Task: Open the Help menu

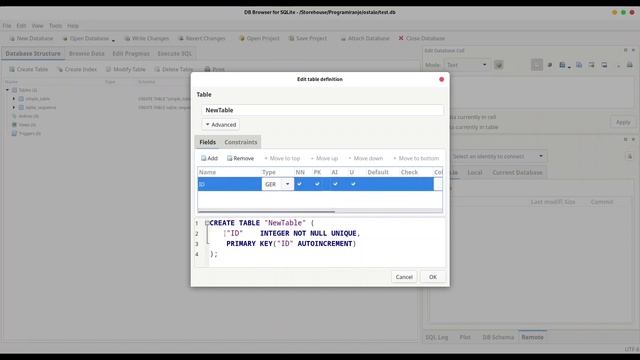Action: [x=73, y=26]
